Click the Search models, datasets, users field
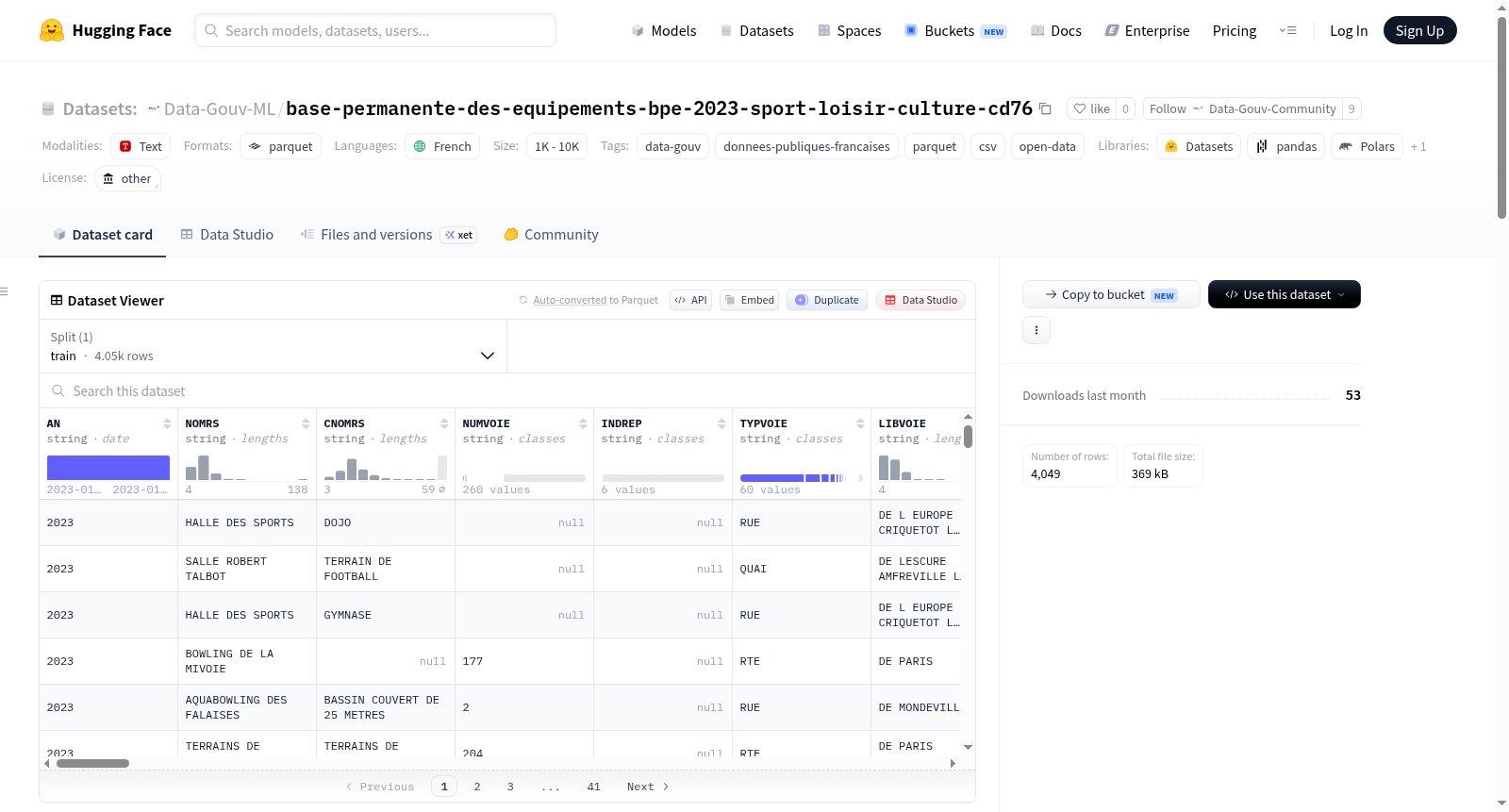This screenshot has width=1509, height=812. click(x=375, y=30)
